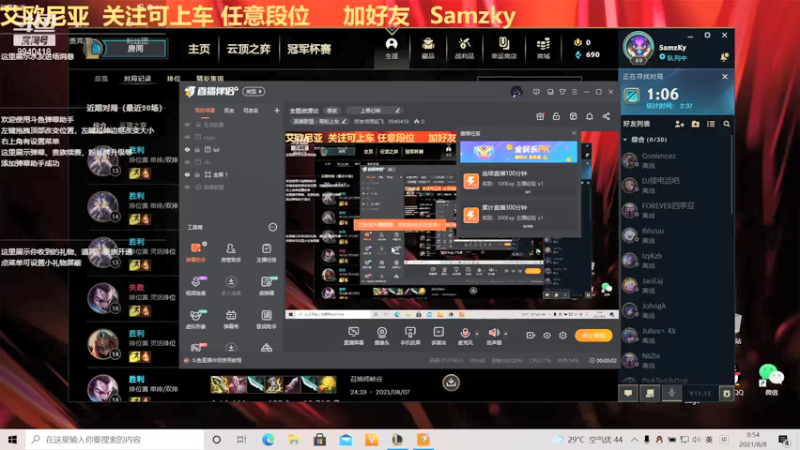Click the share icon in streaming toolbar

(x=606, y=116)
